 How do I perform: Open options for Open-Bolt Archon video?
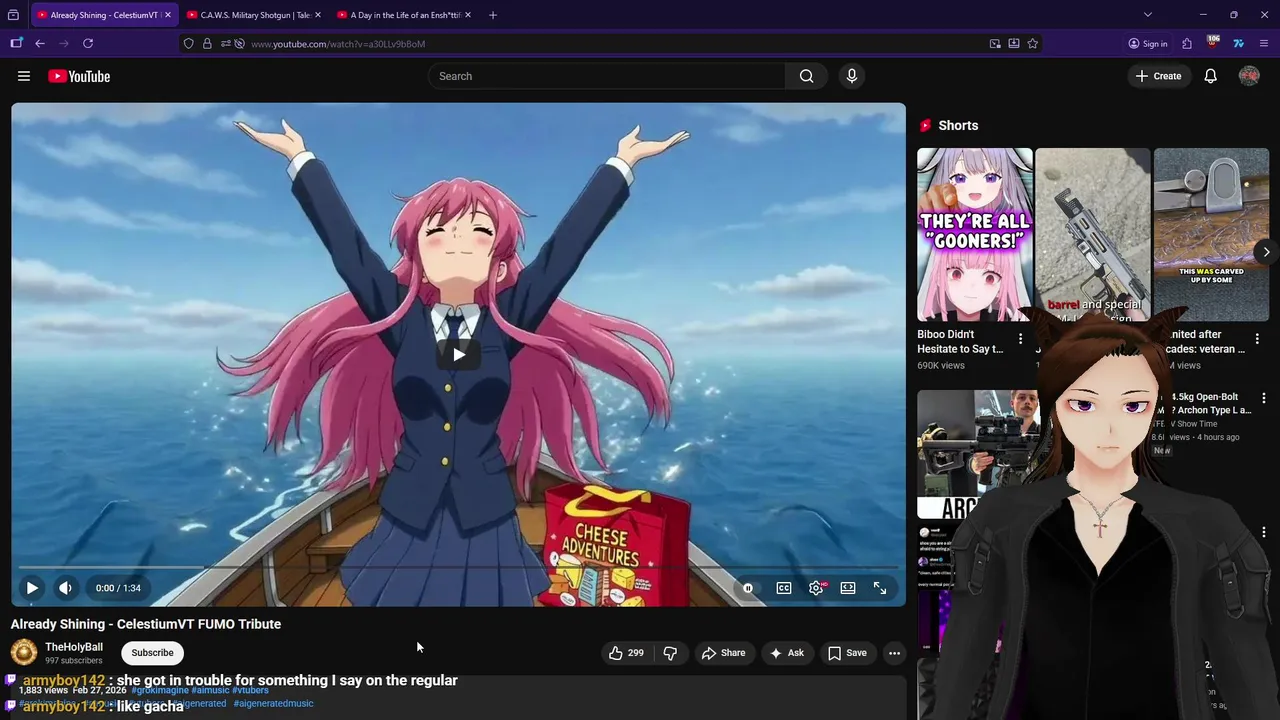tap(1264, 399)
